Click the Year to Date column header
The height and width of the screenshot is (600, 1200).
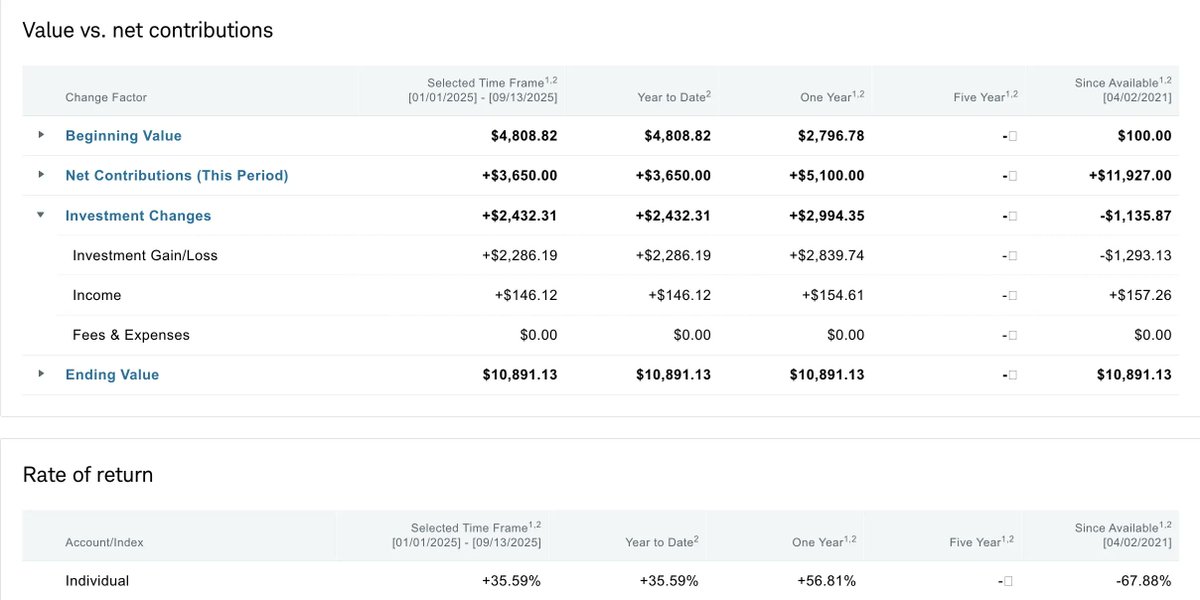671,96
